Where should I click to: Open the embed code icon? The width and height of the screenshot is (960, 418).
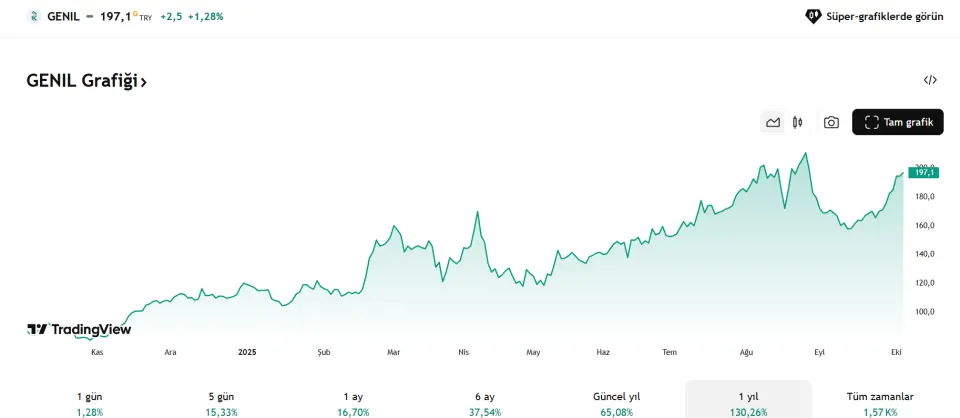click(930, 81)
